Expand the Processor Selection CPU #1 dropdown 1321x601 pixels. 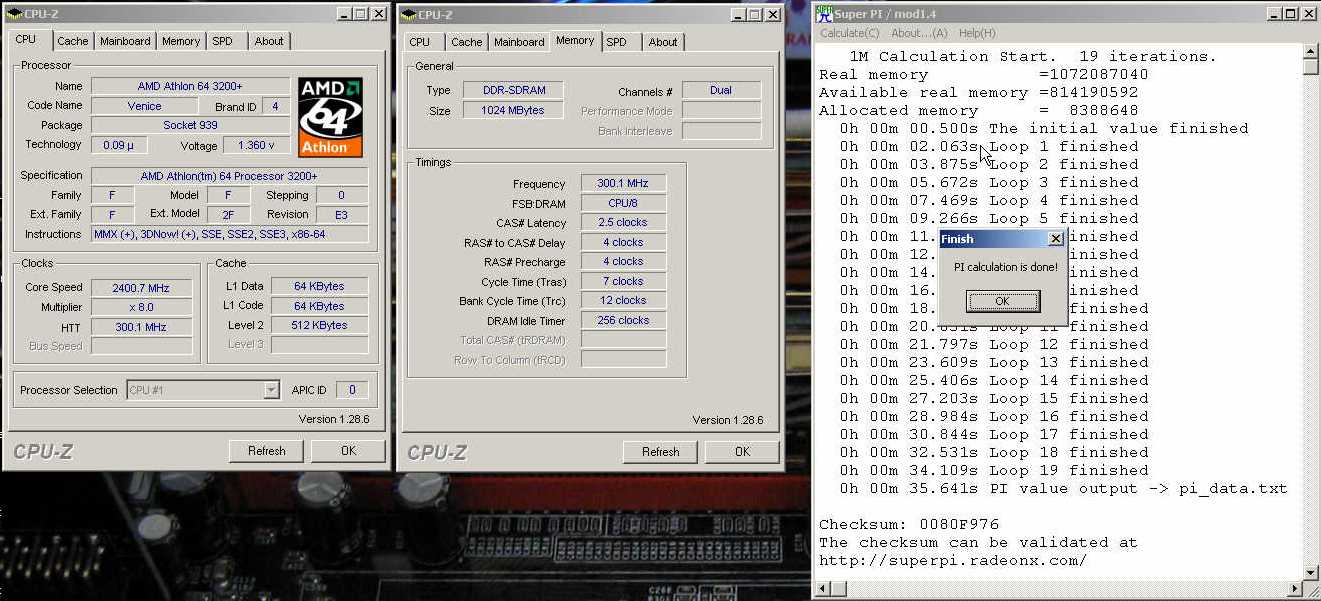pyautogui.click(x=271, y=390)
